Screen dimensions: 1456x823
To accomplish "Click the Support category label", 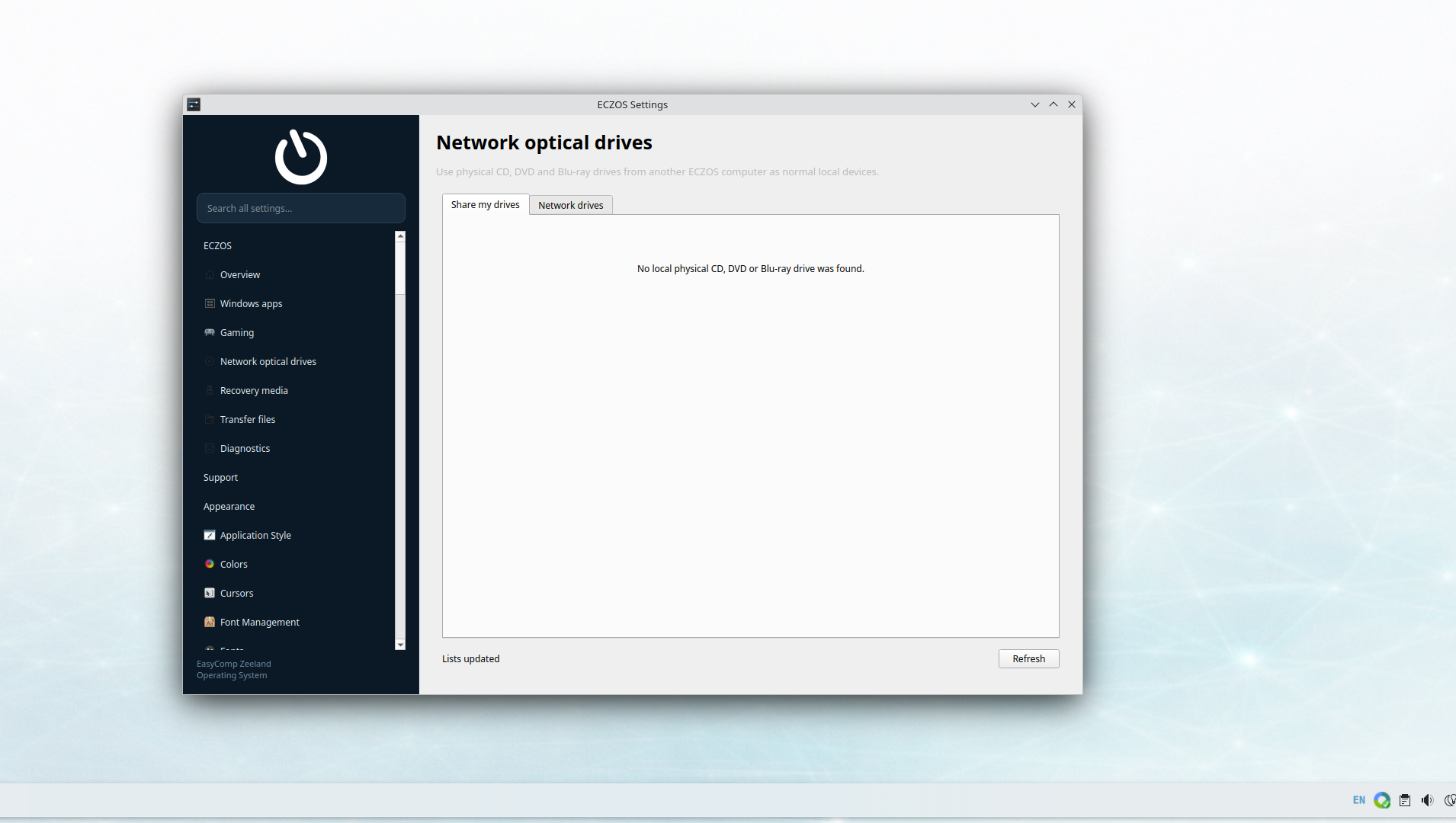I will [221, 478].
